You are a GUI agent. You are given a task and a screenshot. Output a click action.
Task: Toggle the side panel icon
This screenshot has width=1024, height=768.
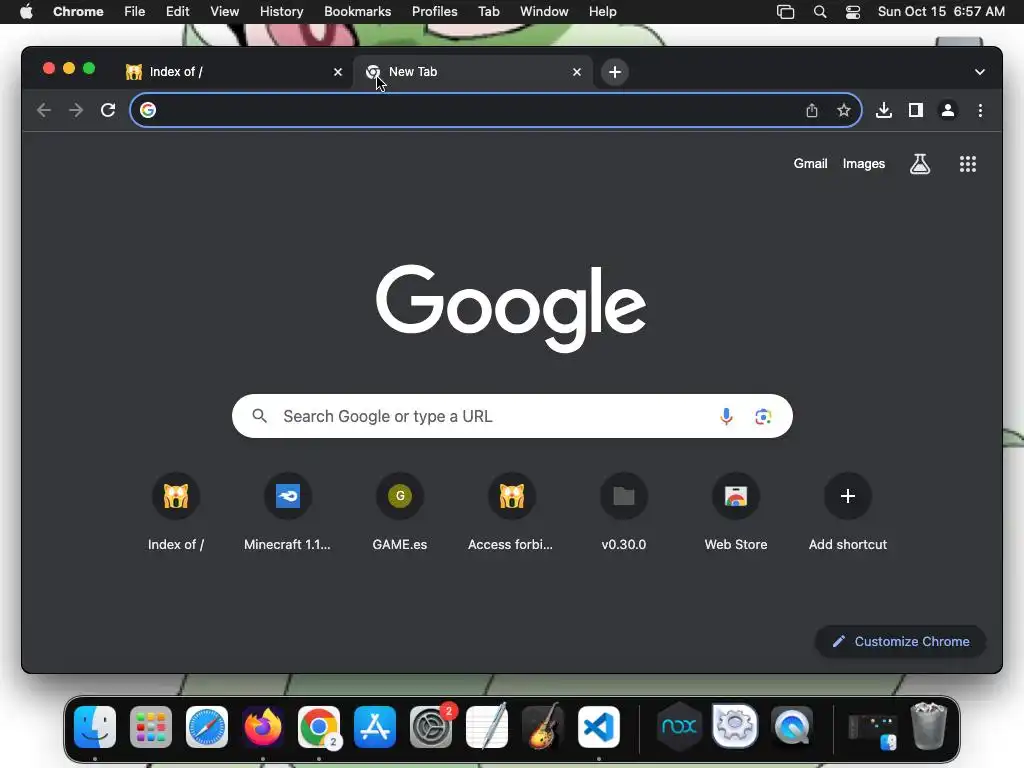(x=916, y=110)
